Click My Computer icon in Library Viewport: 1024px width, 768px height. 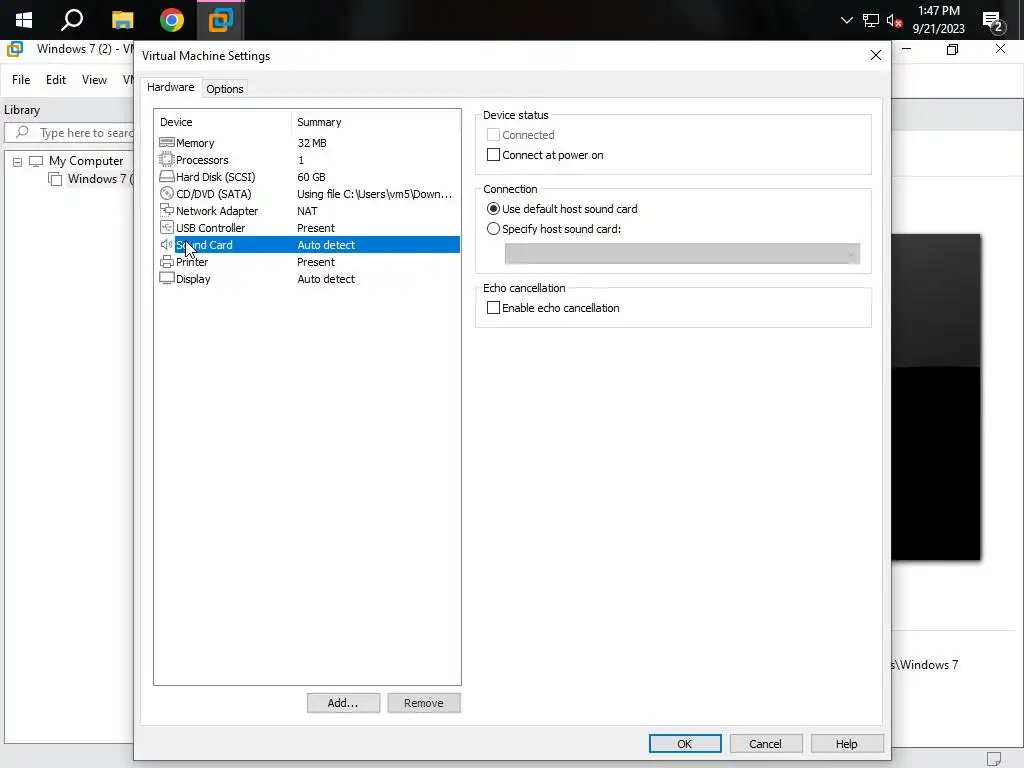pos(36,161)
